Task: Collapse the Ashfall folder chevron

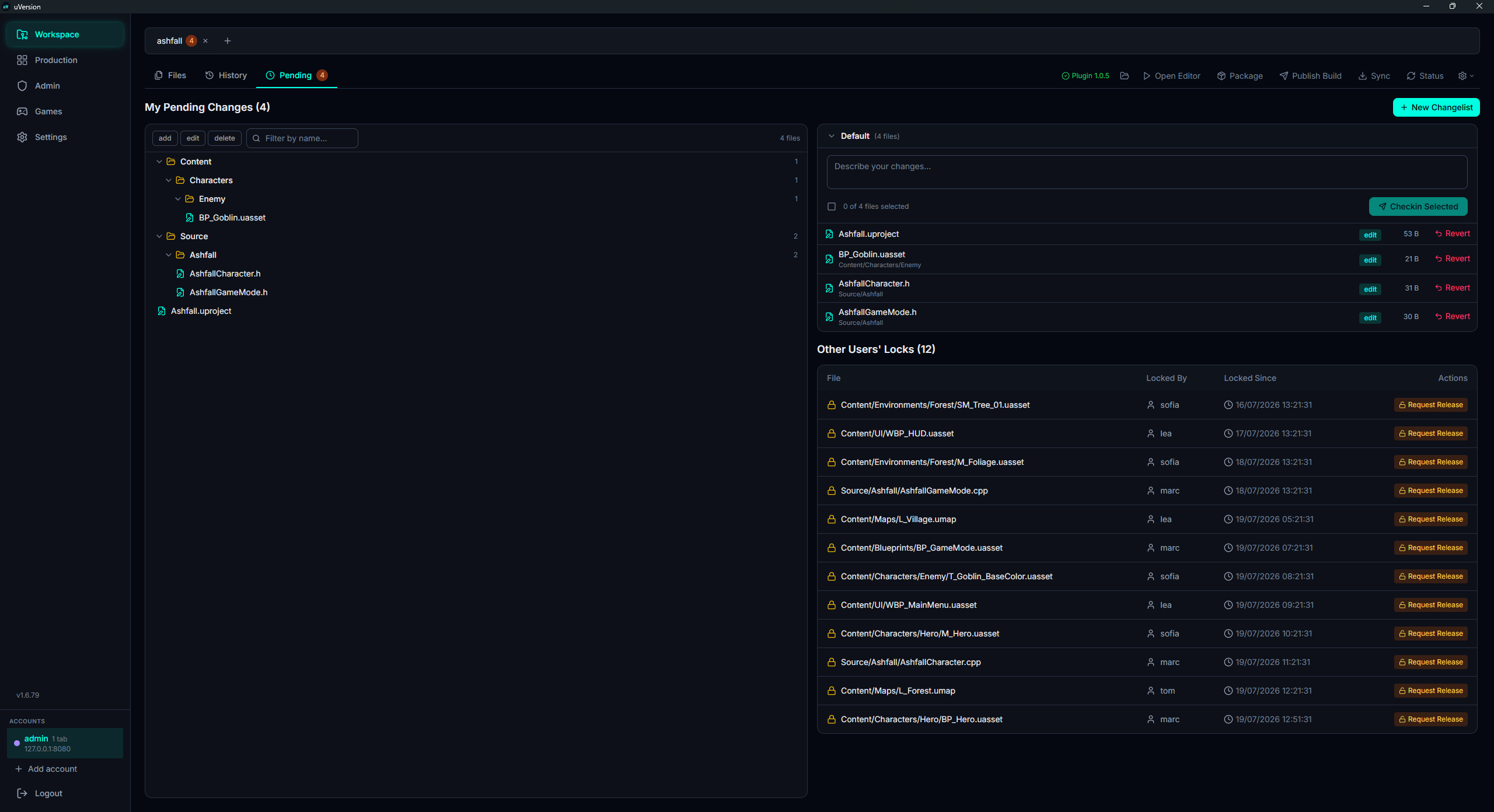Action: 169,255
